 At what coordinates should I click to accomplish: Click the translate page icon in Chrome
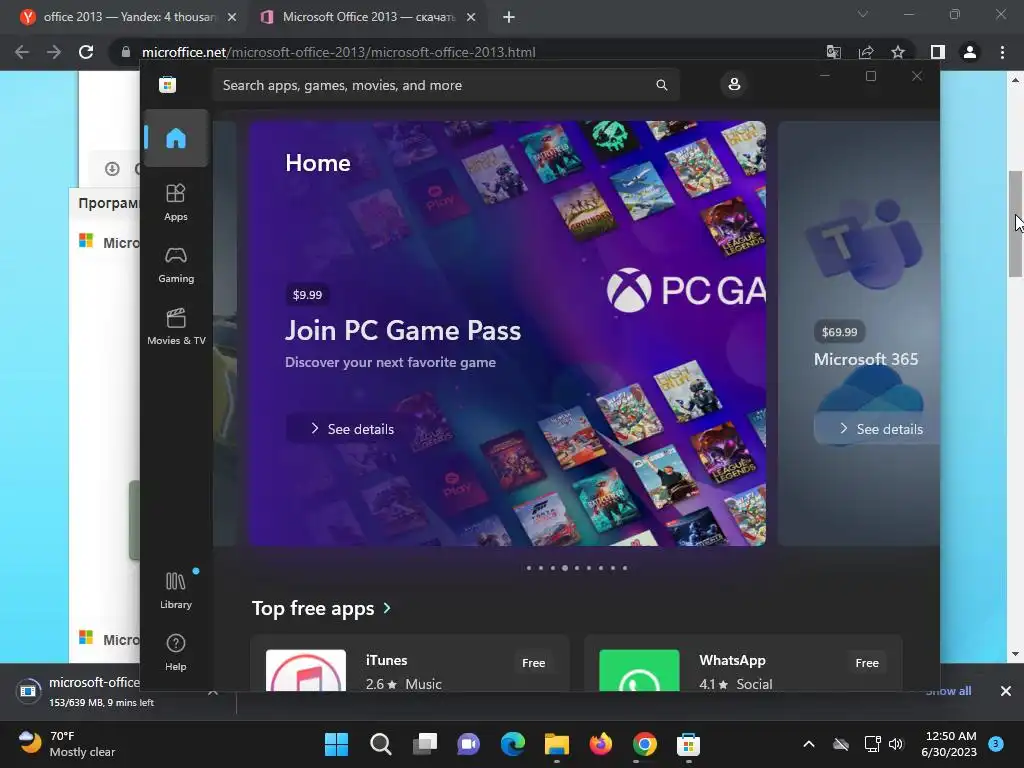click(x=833, y=52)
